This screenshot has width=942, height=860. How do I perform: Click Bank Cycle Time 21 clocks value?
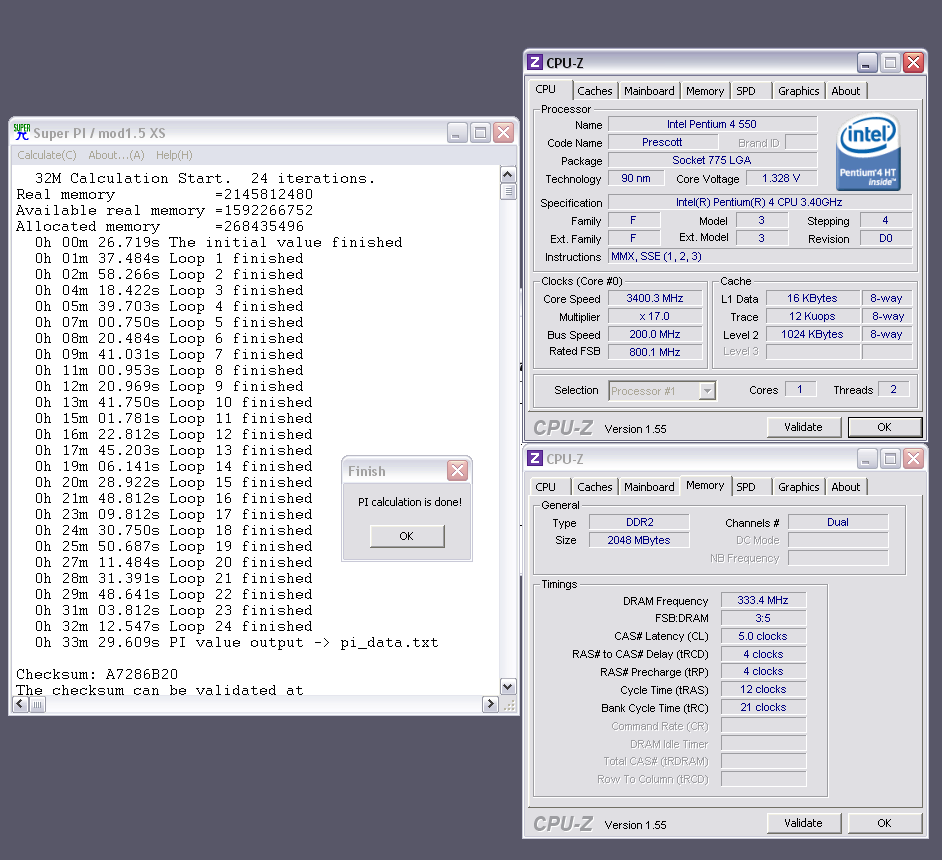tap(763, 707)
